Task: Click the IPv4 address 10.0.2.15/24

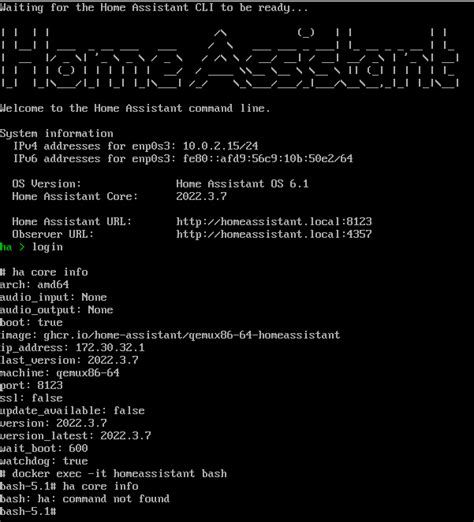Action: pyautogui.click(x=220, y=146)
